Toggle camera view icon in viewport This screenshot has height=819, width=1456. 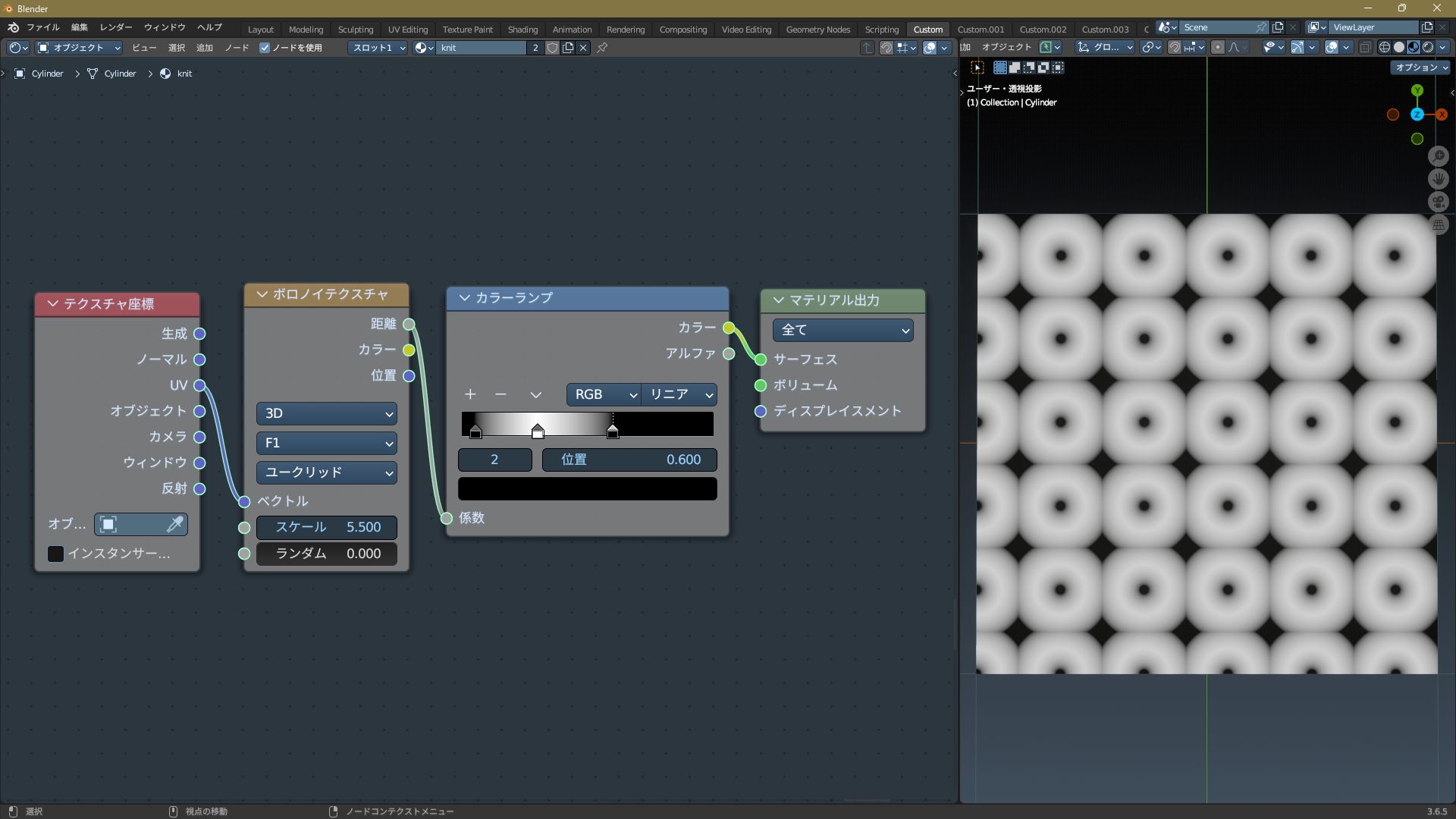[1438, 202]
